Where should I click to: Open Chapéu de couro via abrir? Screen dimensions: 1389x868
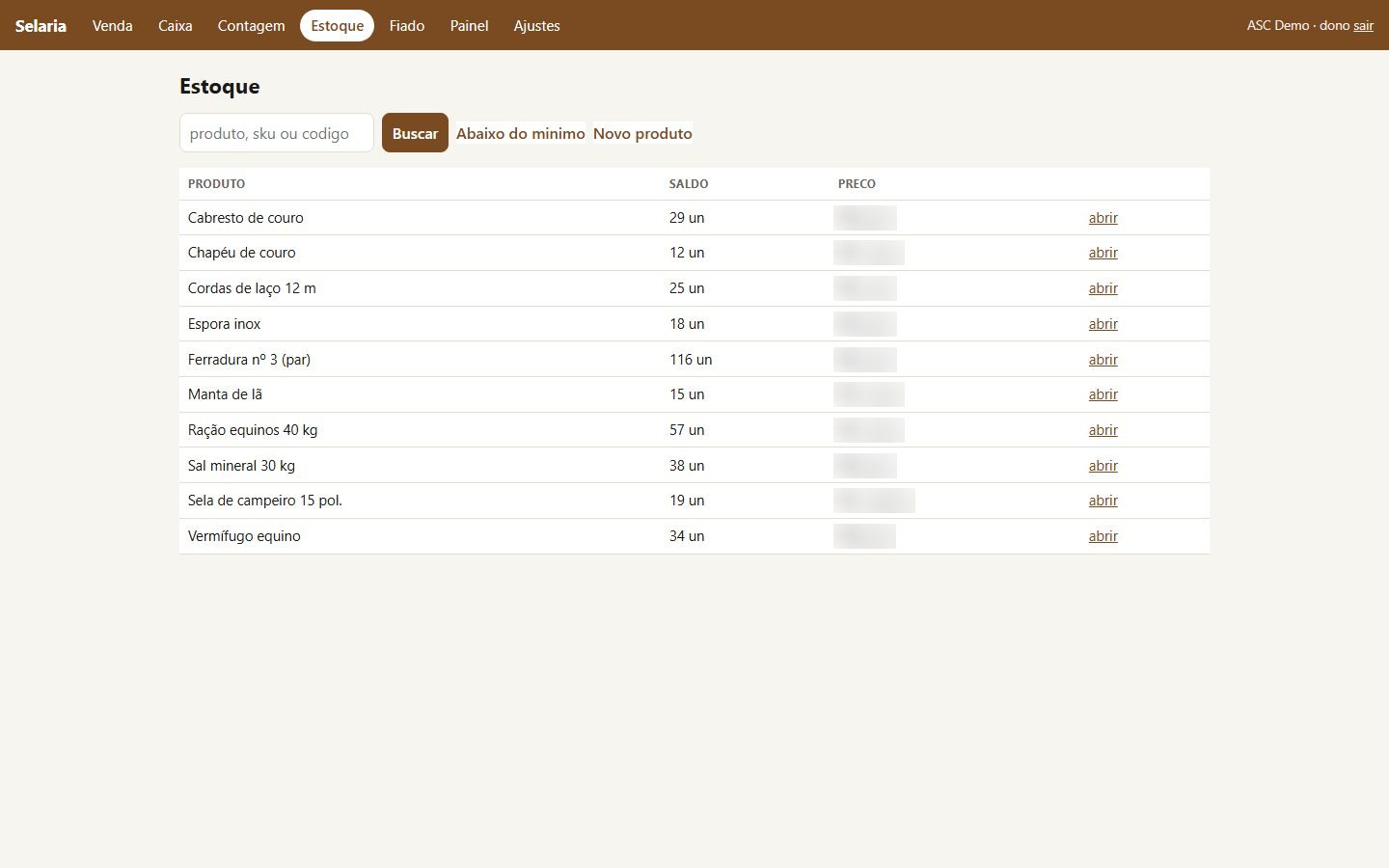pyautogui.click(x=1103, y=253)
